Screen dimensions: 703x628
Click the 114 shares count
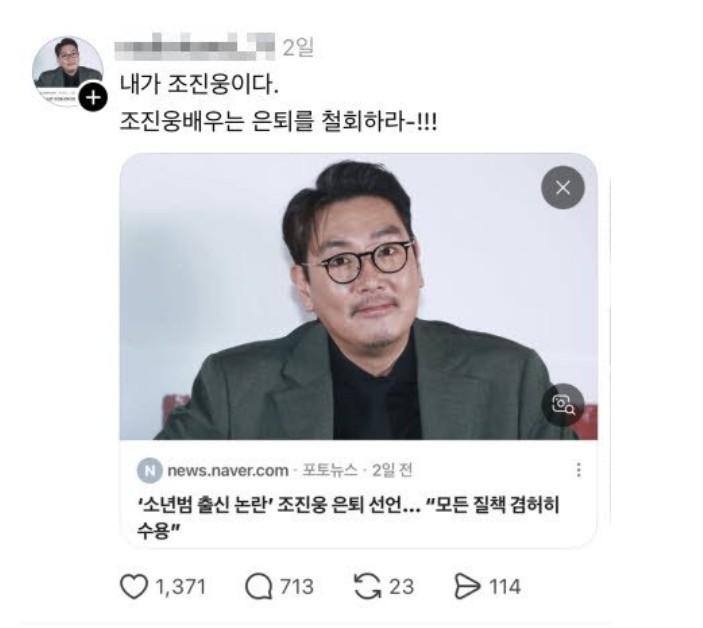coord(505,587)
